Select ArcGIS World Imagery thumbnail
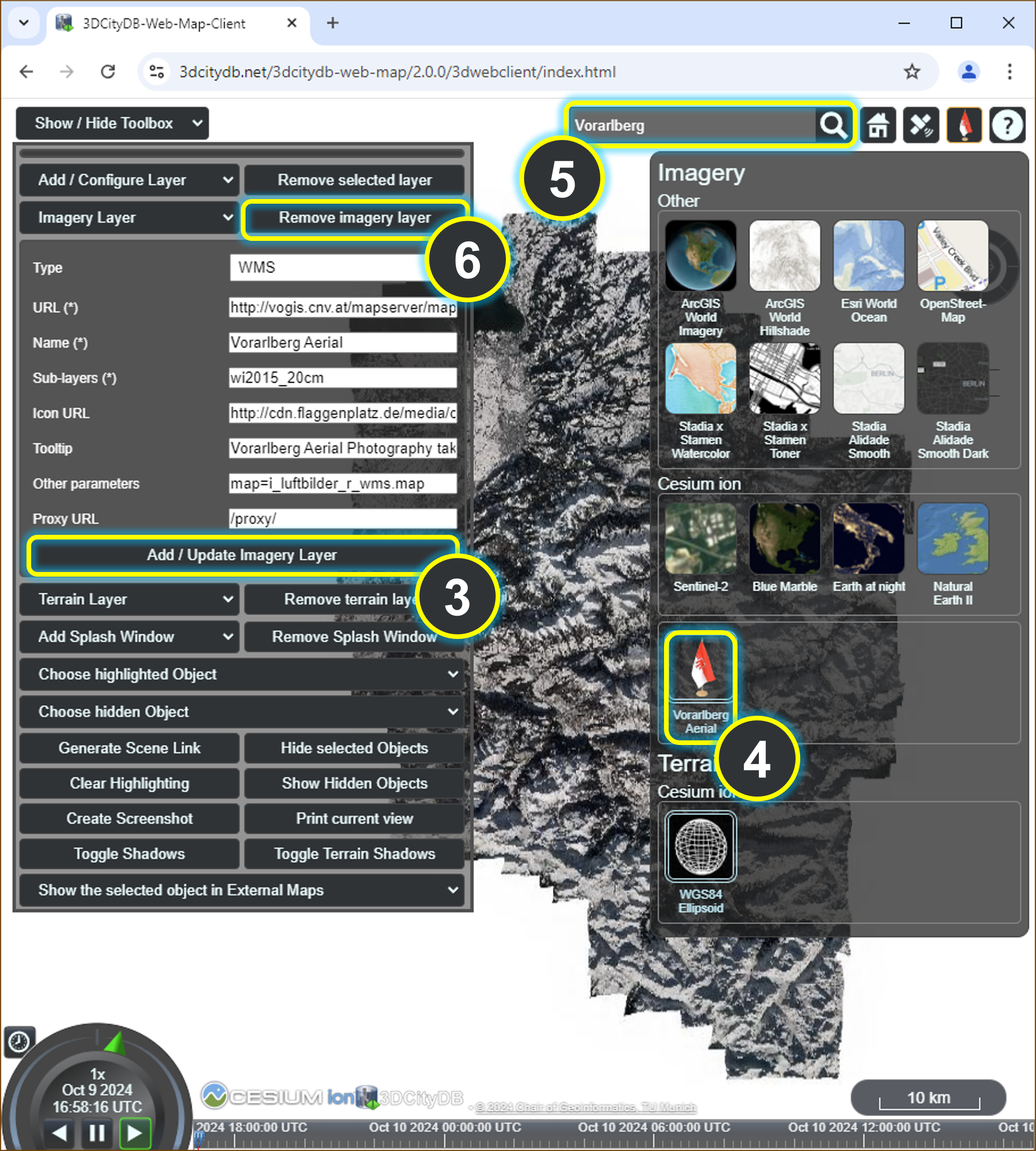 [x=700, y=256]
